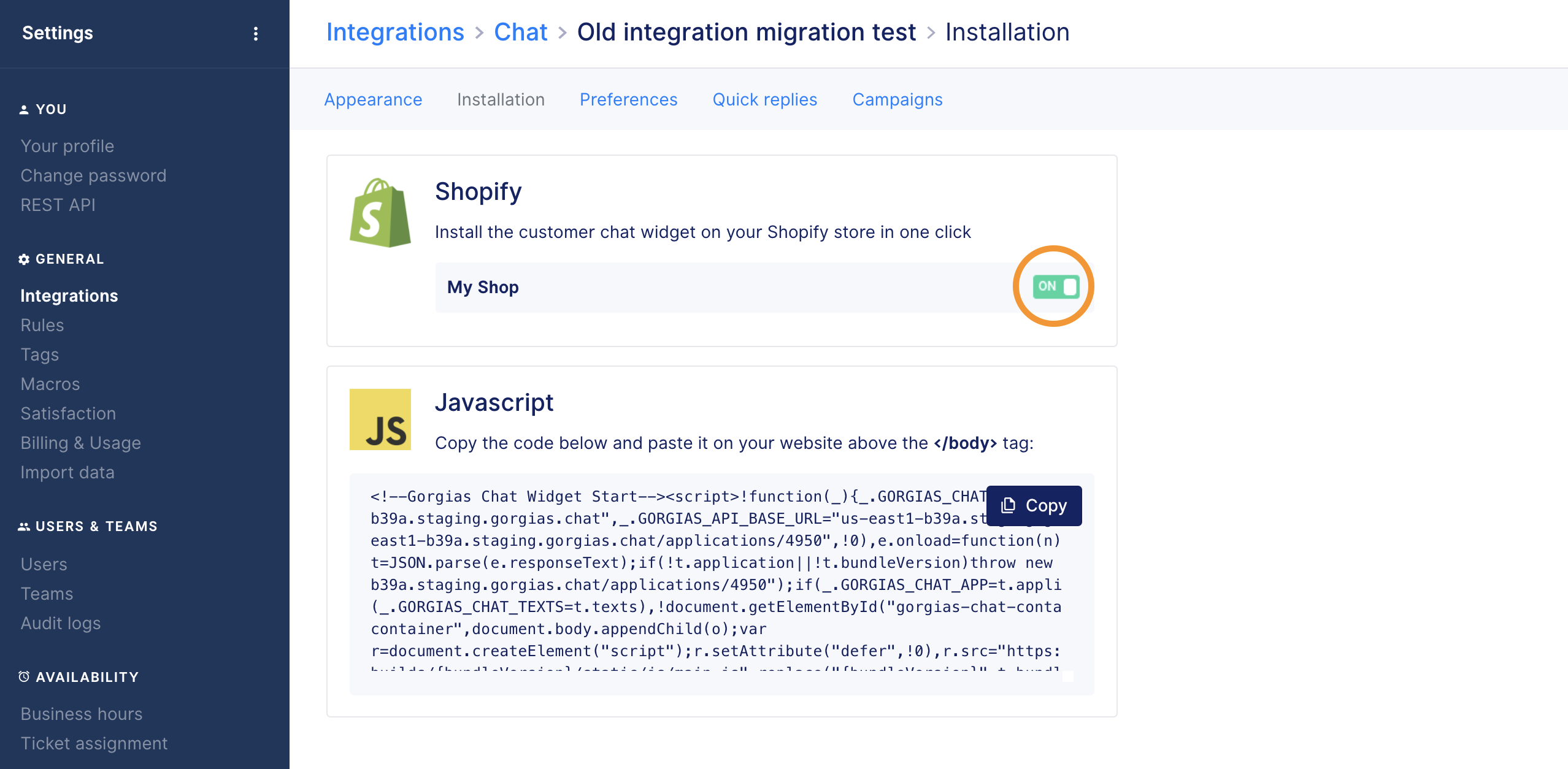Click the Shopify heading text
Screen dimensions: 1568x769
(x=478, y=192)
